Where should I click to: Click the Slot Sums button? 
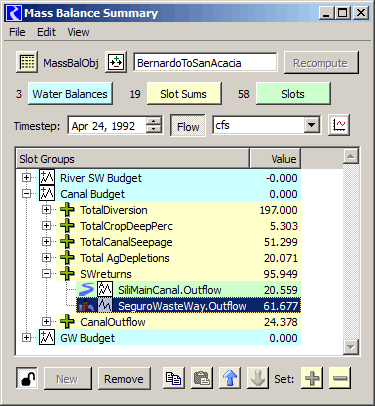click(x=184, y=94)
